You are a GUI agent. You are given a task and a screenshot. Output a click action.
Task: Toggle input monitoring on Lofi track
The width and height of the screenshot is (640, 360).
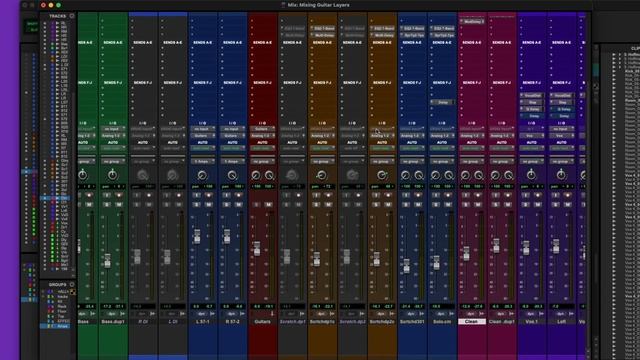pyautogui.click(x=556, y=196)
